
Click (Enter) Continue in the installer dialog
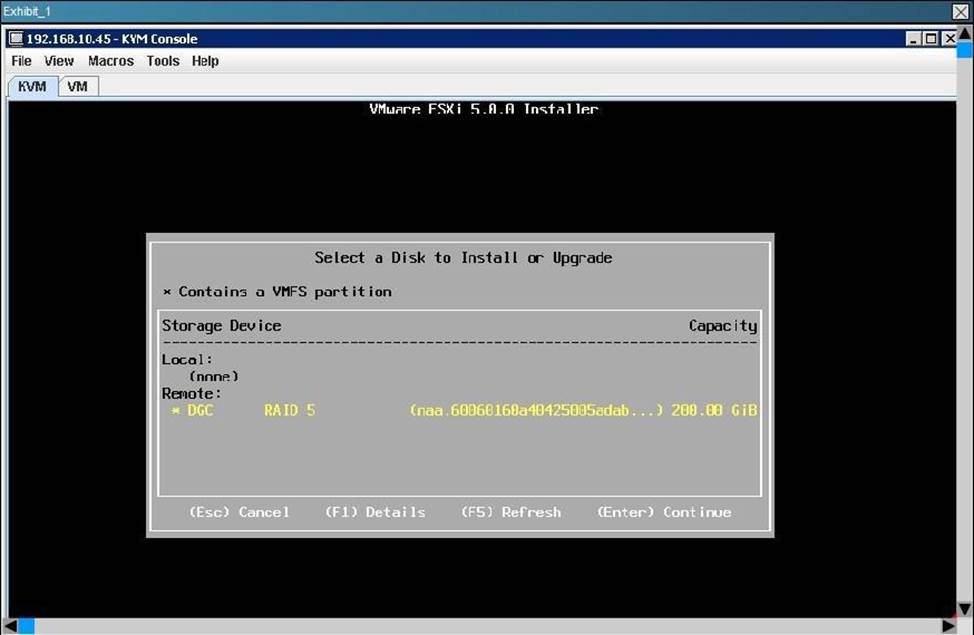[664, 512]
